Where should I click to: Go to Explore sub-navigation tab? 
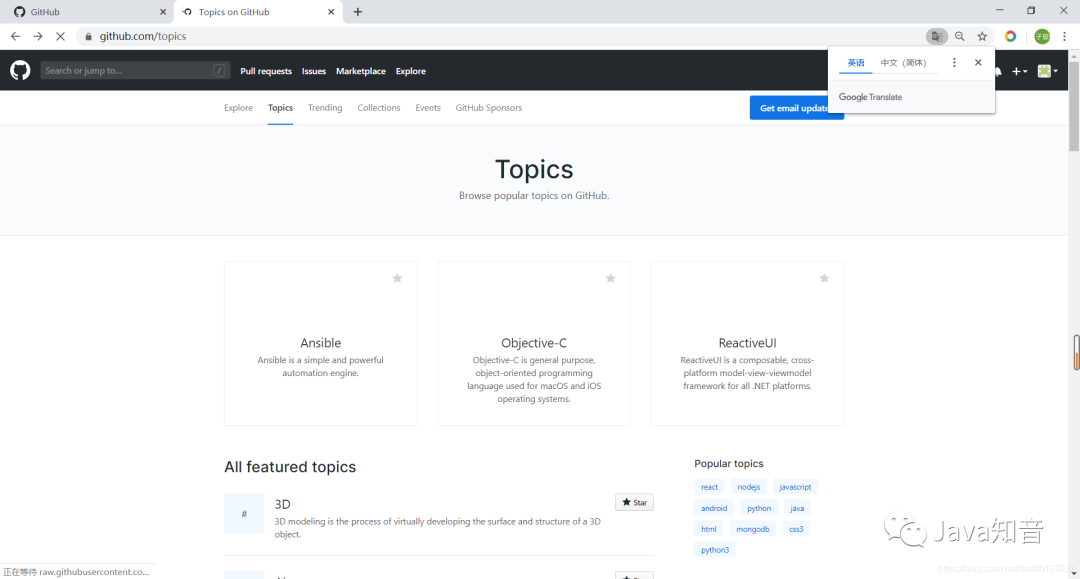pyautogui.click(x=238, y=107)
